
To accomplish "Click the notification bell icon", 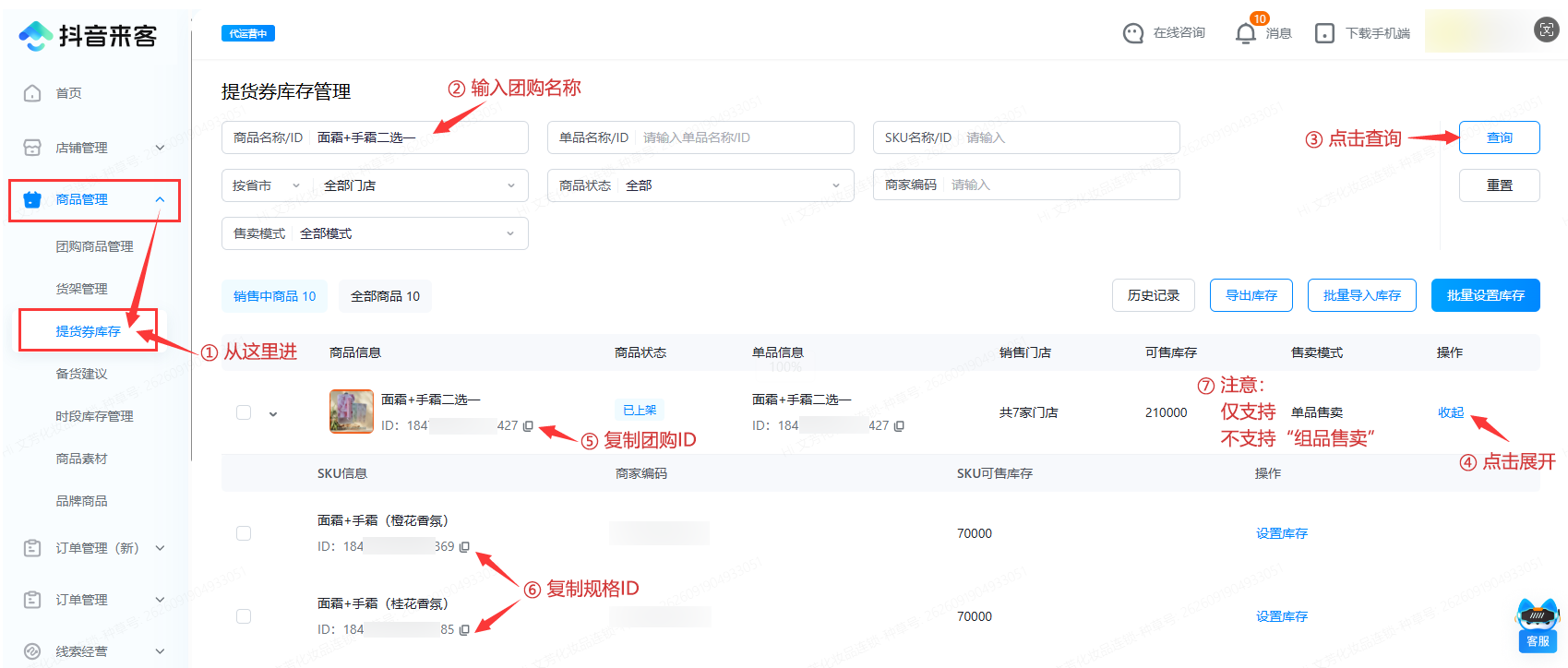I will pos(1245,33).
